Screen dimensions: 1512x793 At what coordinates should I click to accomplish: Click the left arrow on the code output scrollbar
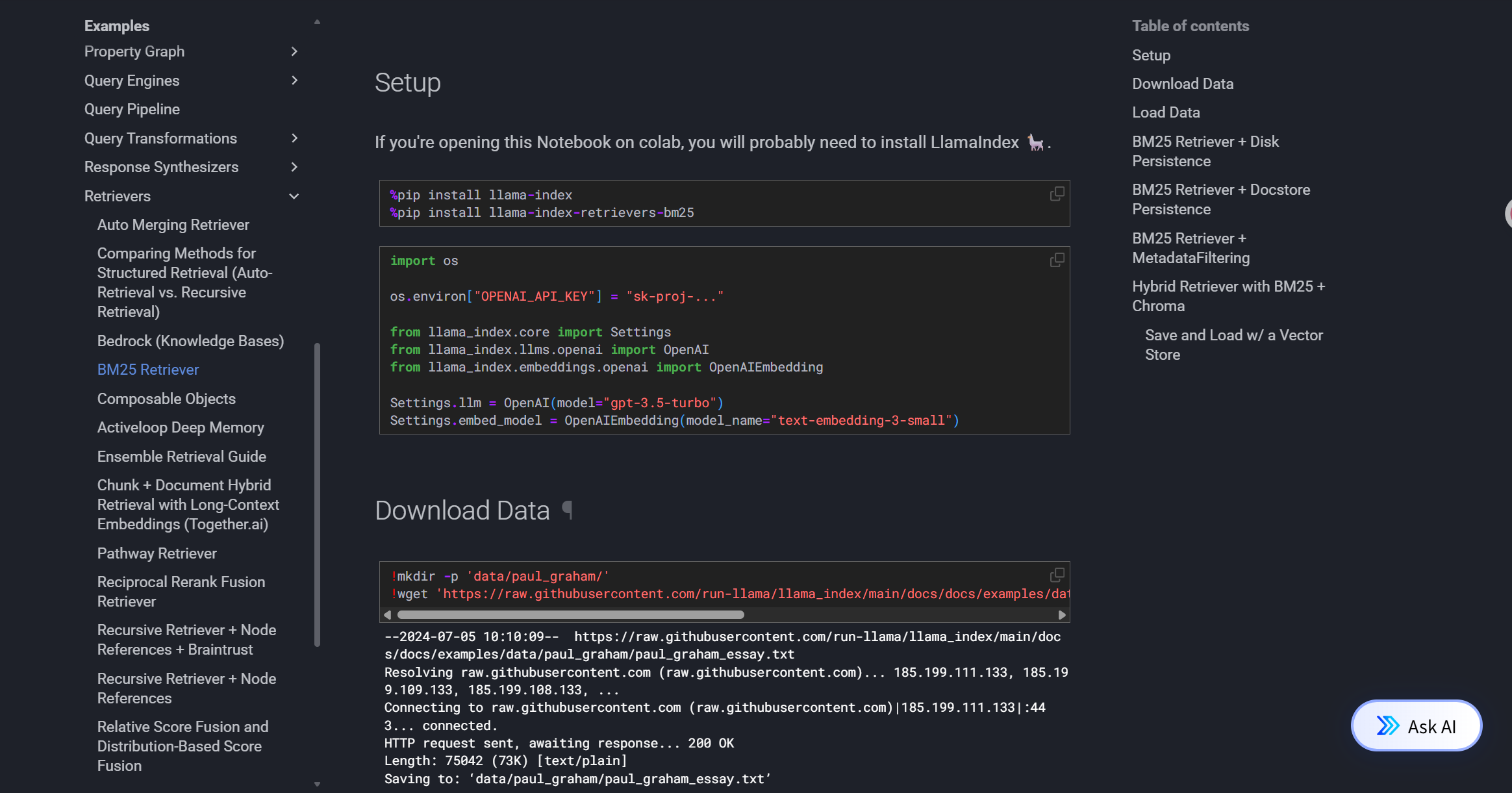(386, 614)
